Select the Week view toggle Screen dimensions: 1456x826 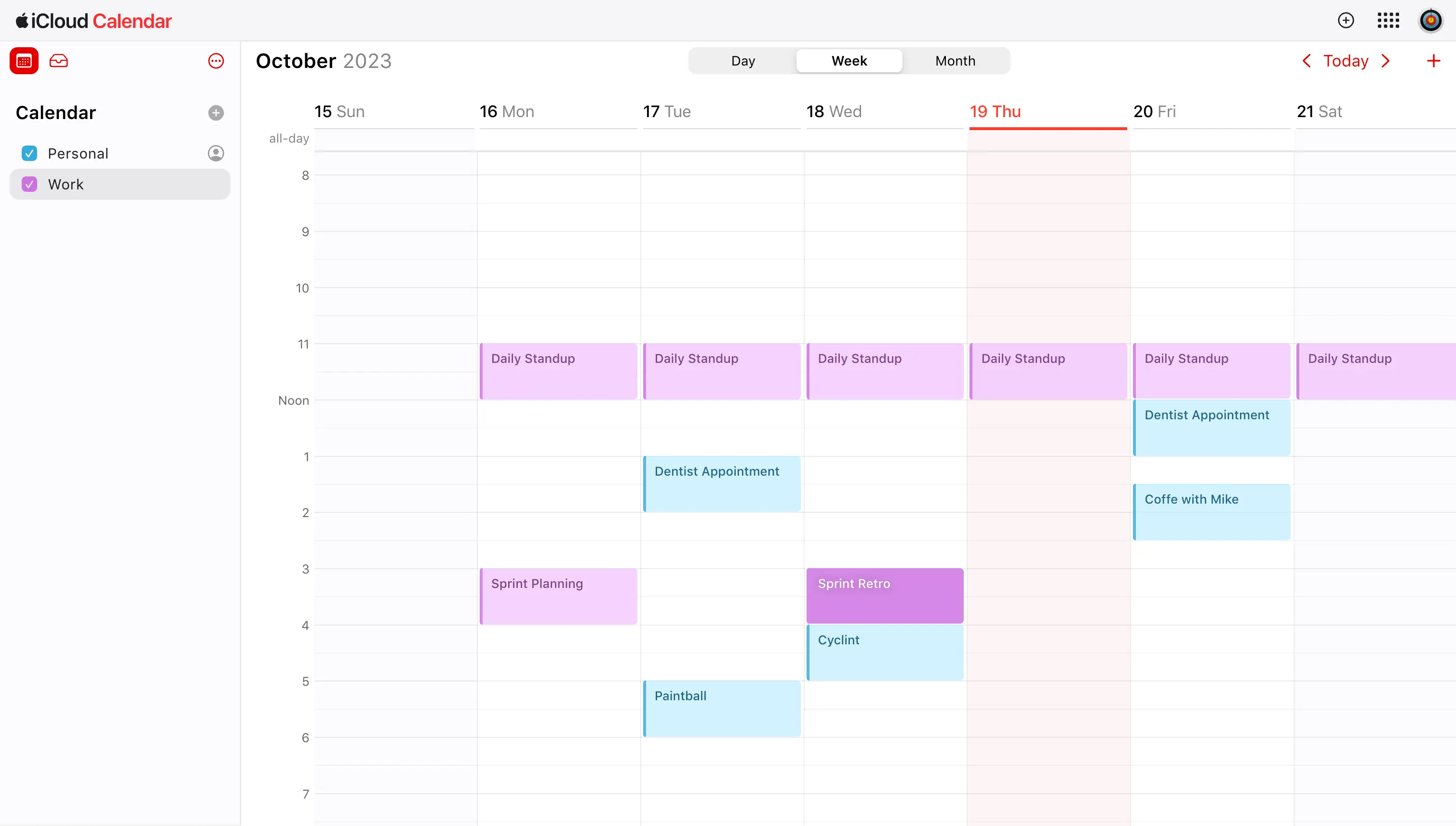click(848, 60)
